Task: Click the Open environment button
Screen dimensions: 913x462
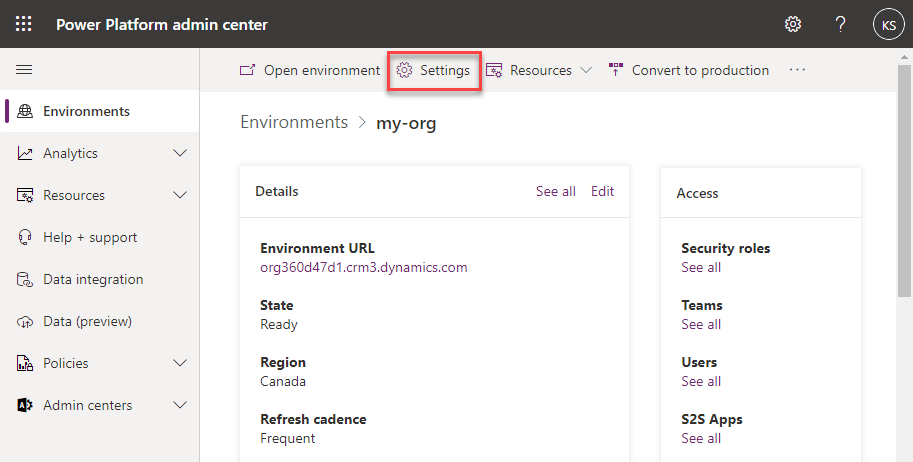Action: pos(310,70)
